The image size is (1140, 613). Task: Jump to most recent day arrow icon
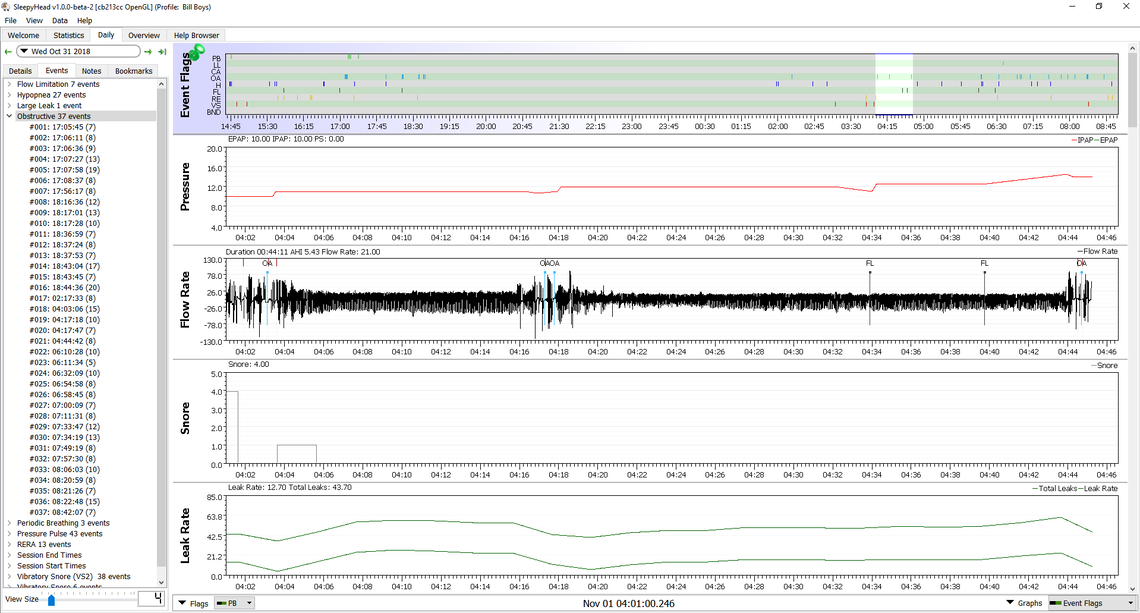coord(162,52)
